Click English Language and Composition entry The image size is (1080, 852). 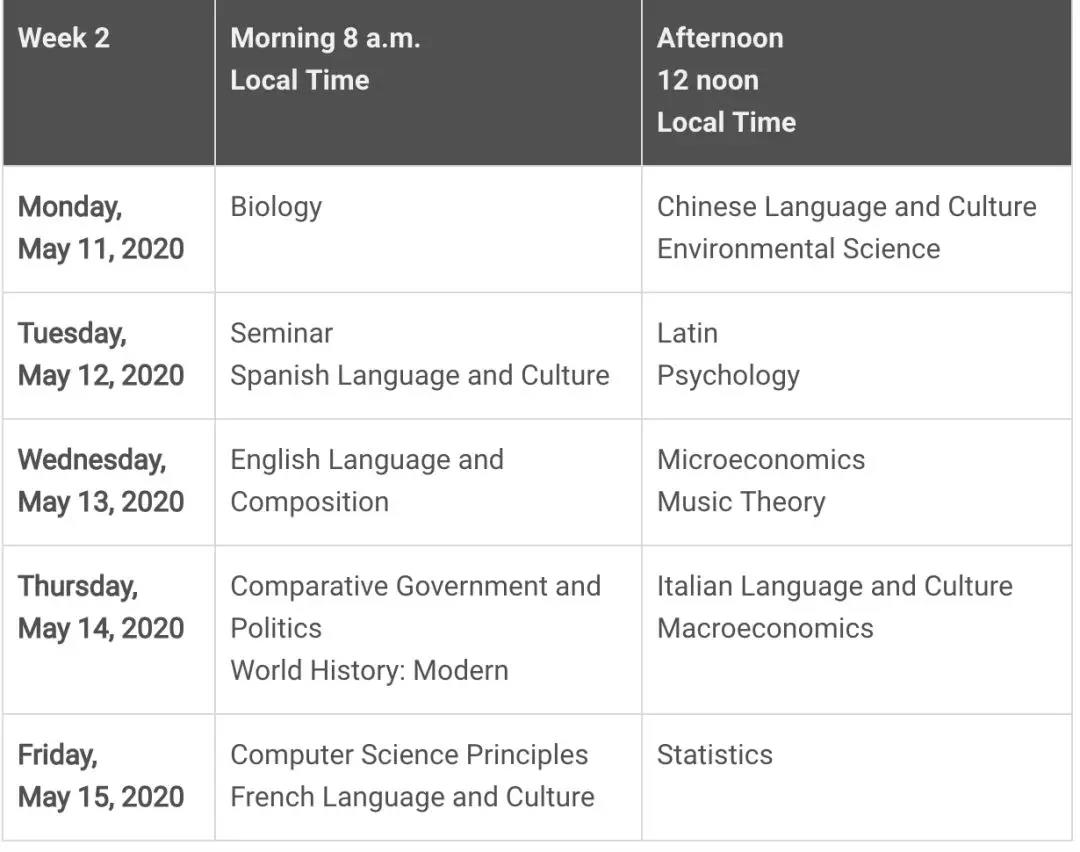[x=366, y=480]
